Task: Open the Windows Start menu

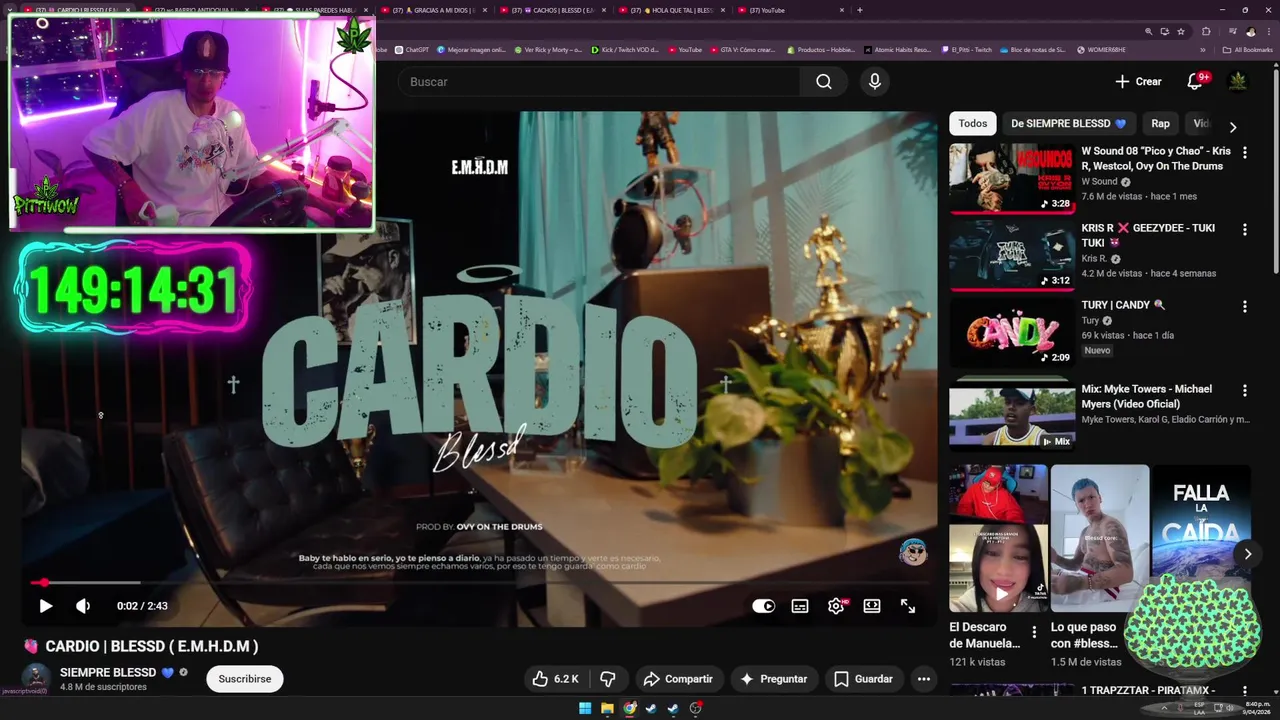Action: [x=585, y=709]
